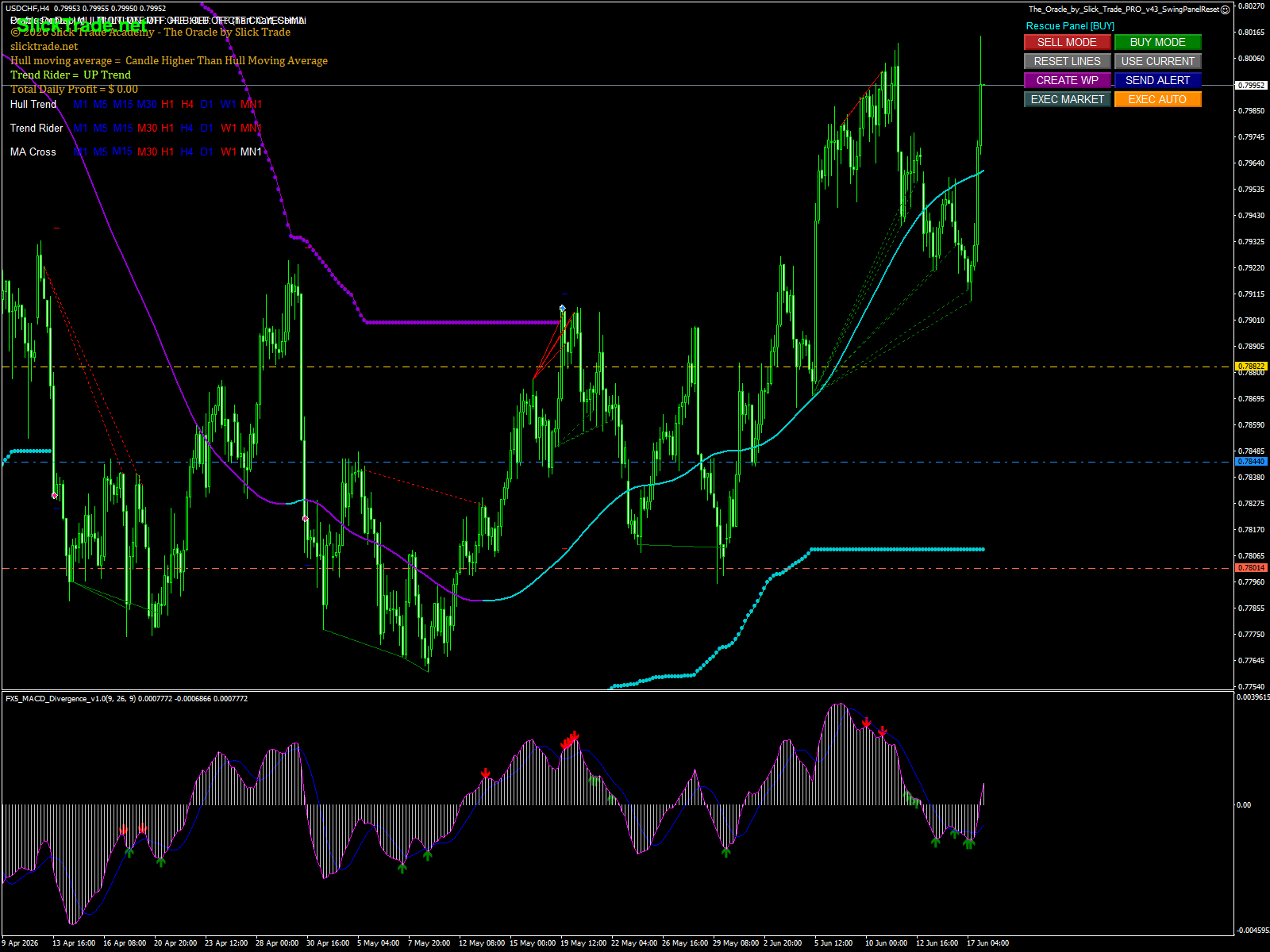The width and height of the screenshot is (1270, 952).
Task: Click the blue 0.78440 price tag
Action: pos(1252,462)
